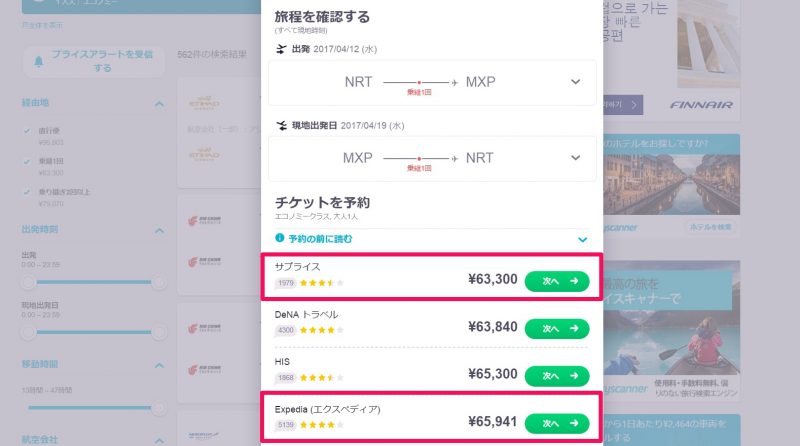The image size is (800, 446).
Task: Click the Finnair logo advertisement
Action: tap(701, 105)
